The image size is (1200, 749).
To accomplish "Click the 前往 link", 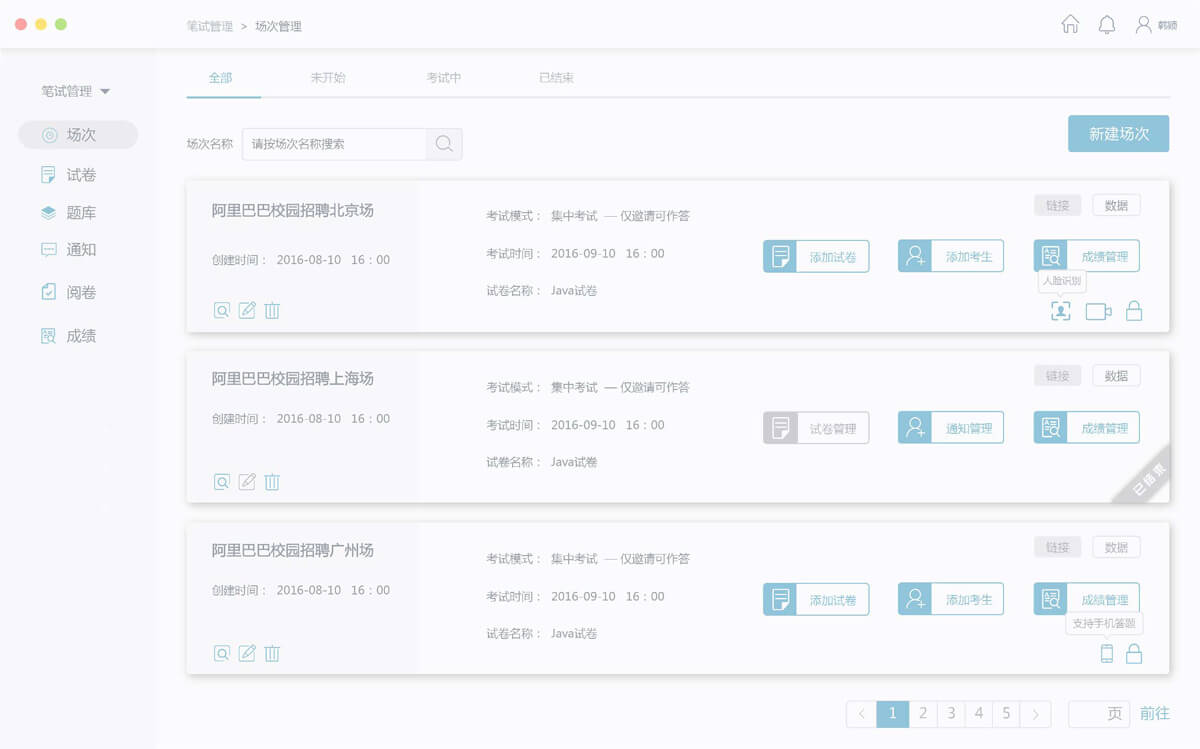I will click(x=1155, y=714).
